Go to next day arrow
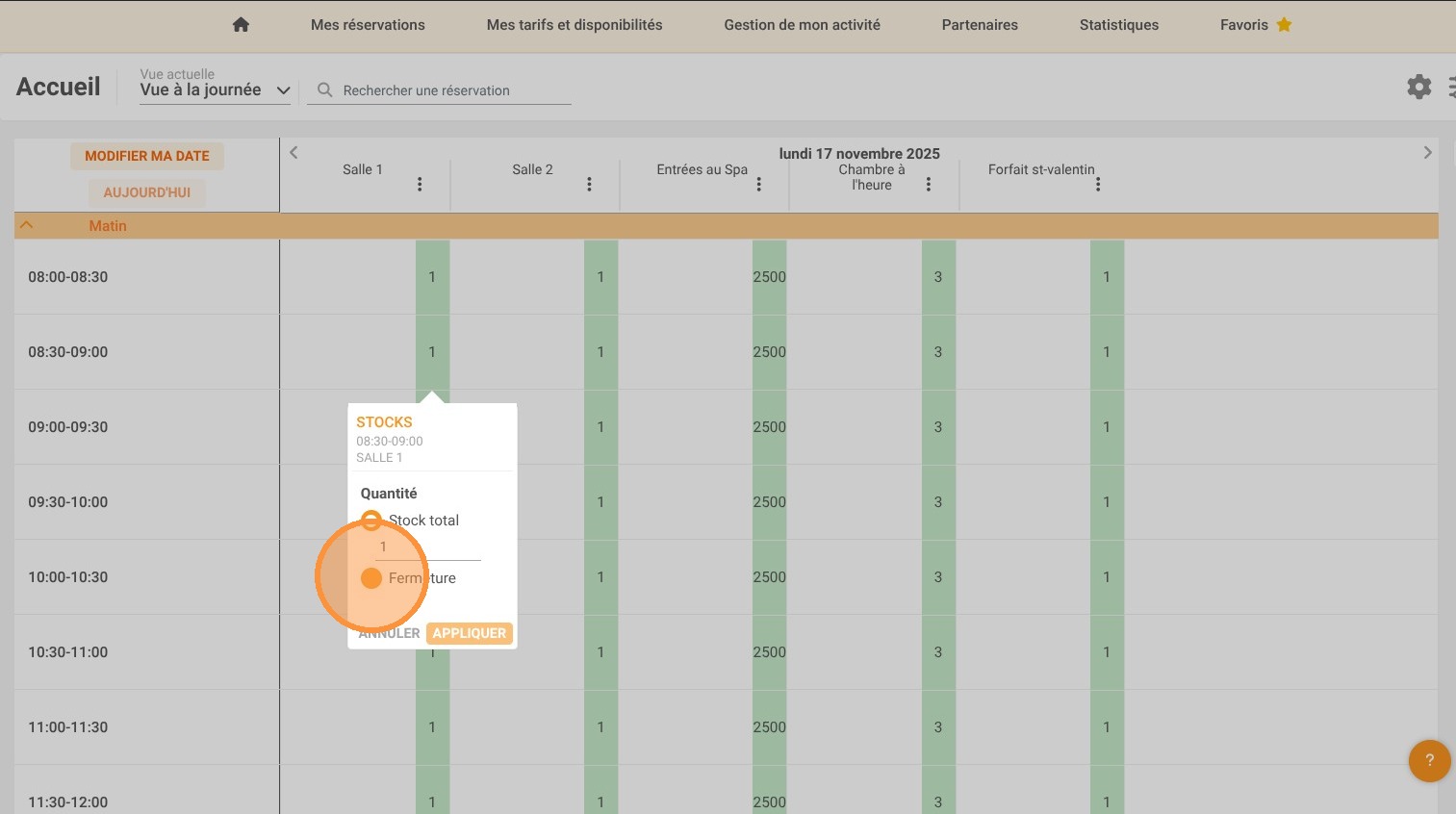 tap(1427, 152)
